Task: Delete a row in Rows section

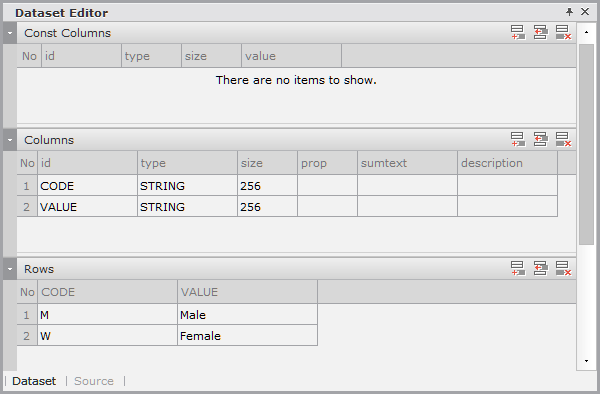Action: point(563,268)
